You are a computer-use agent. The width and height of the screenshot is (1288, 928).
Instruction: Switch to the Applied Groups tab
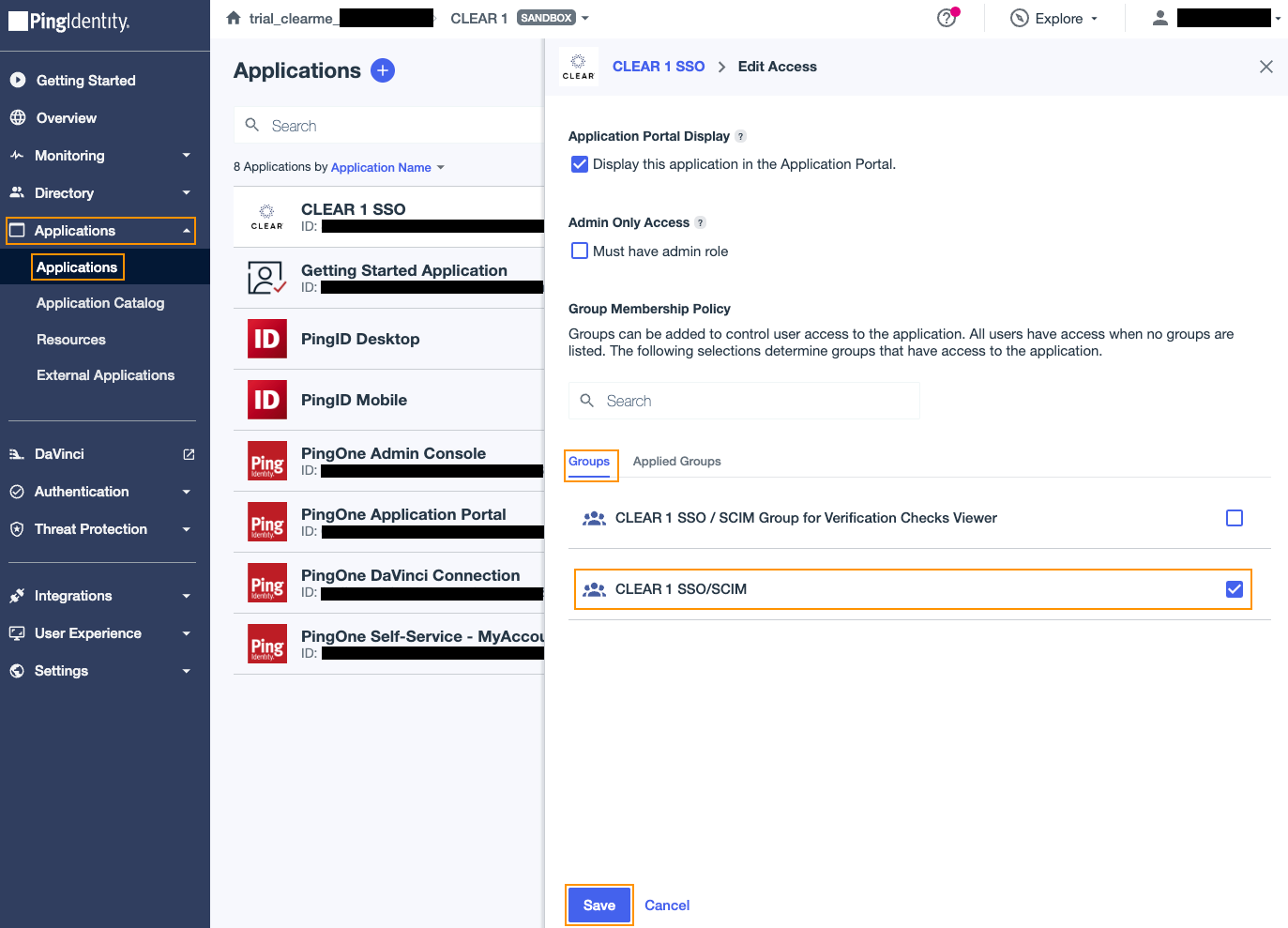[677, 462]
